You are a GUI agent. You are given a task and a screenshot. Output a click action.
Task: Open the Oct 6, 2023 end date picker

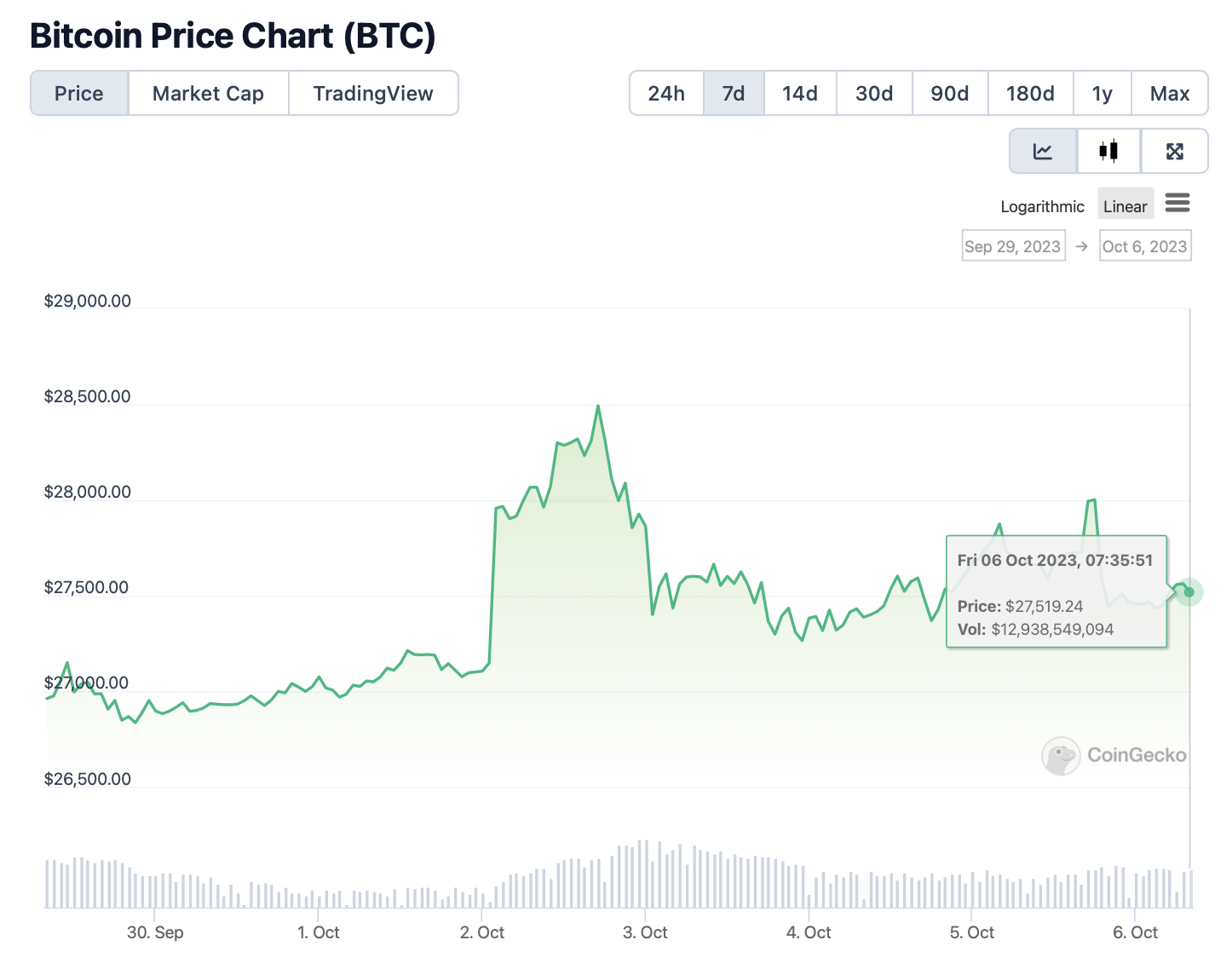(1145, 246)
